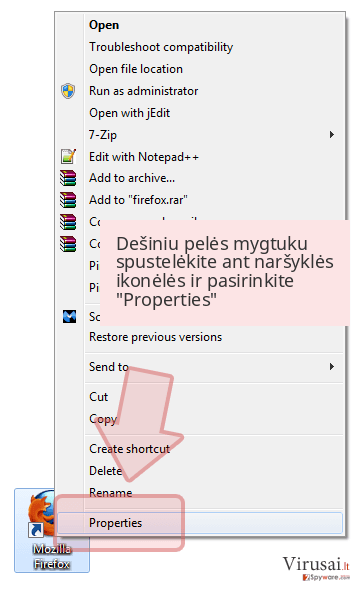Click the WinRAR icon next to Add to archive
362x589 pixels.
click(68, 178)
